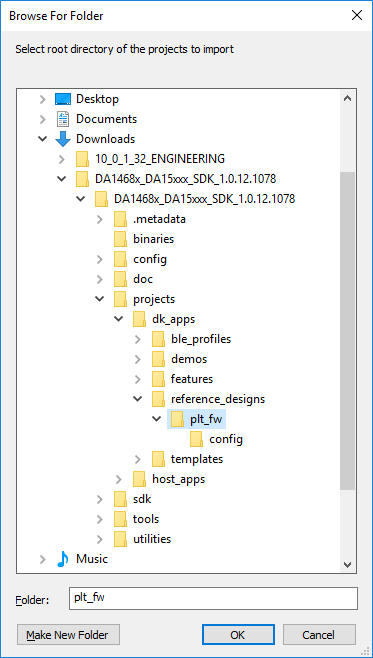The height and width of the screenshot is (658, 373).
Task: Click folder icon for reference_designs
Action: tap(158, 399)
